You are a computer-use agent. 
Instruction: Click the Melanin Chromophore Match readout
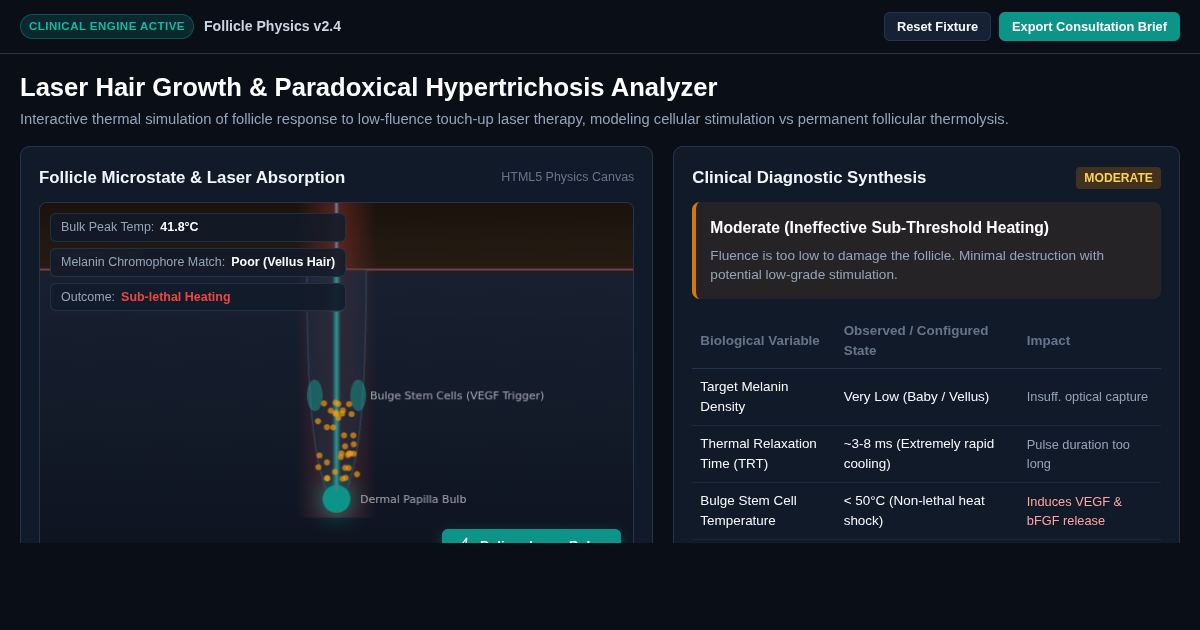[x=198, y=262]
